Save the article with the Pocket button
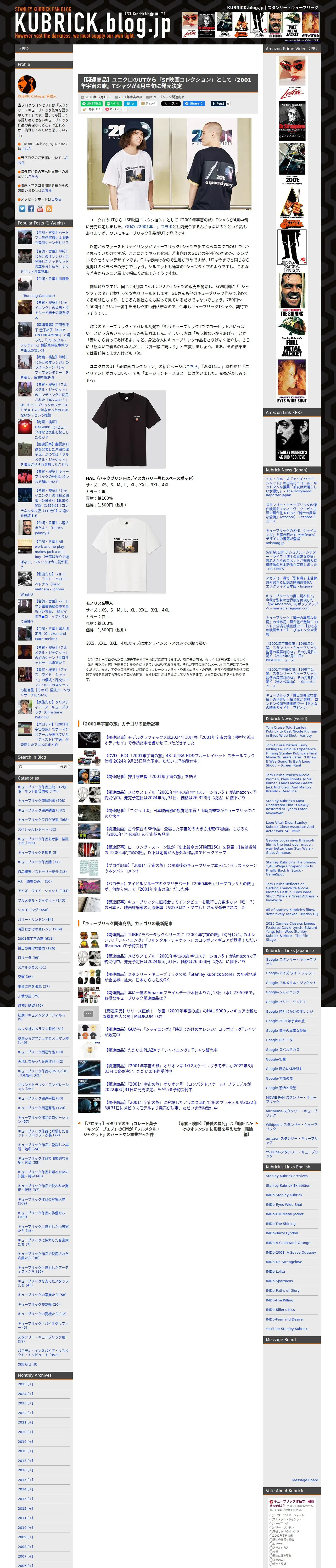Viewport: 336px width, 1568px height. pyautogui.click(x=113, y=109)
